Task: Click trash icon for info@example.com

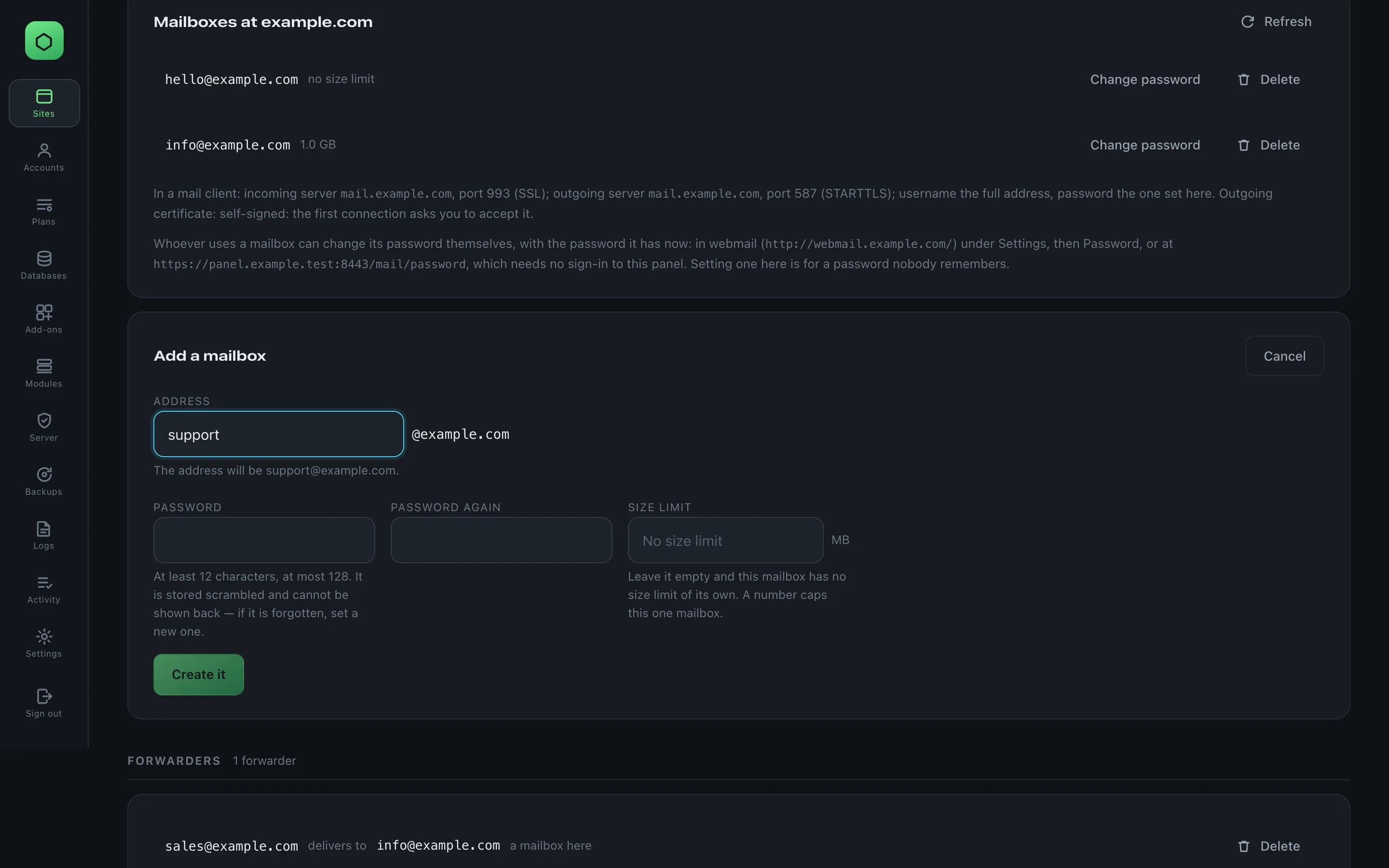Action: 1244,145
